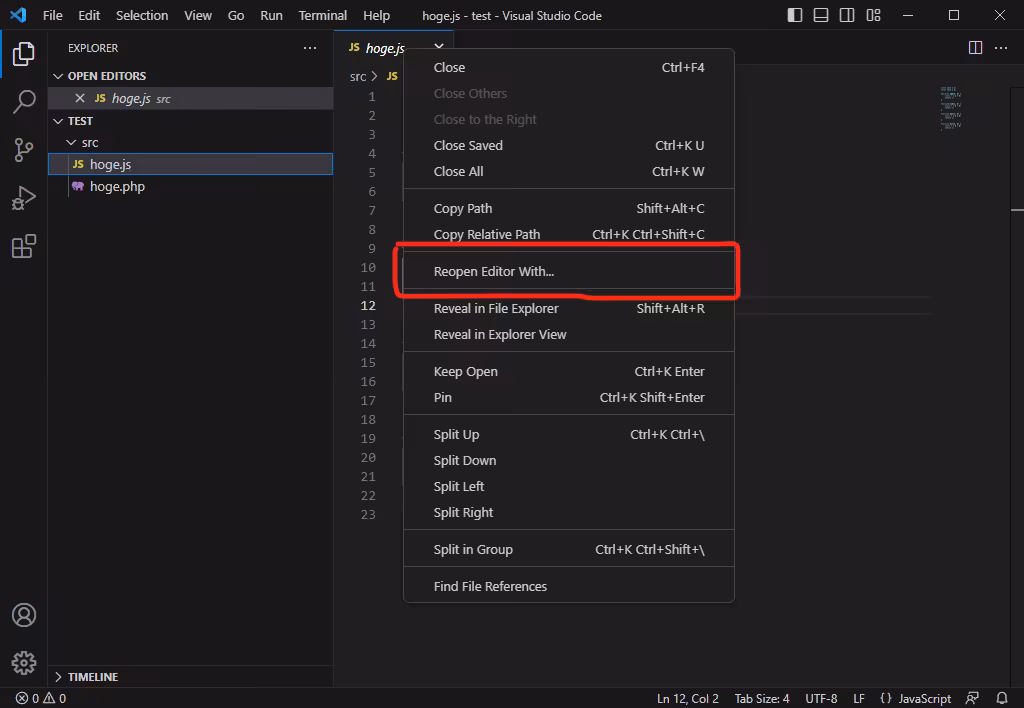
Task: Open editor More Actions ellipsis
Action: (1000, 48)
